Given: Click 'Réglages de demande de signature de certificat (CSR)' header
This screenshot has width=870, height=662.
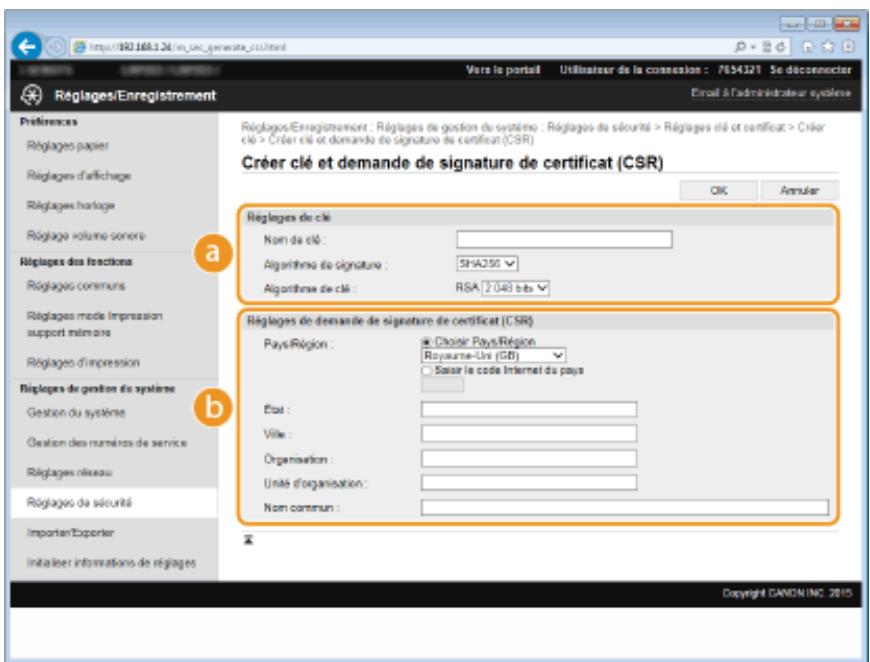Looking at the screenshot, I should 390,321.
